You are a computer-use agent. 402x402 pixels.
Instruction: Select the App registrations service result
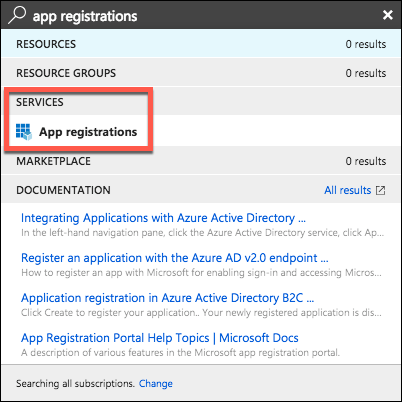point(201,132)
